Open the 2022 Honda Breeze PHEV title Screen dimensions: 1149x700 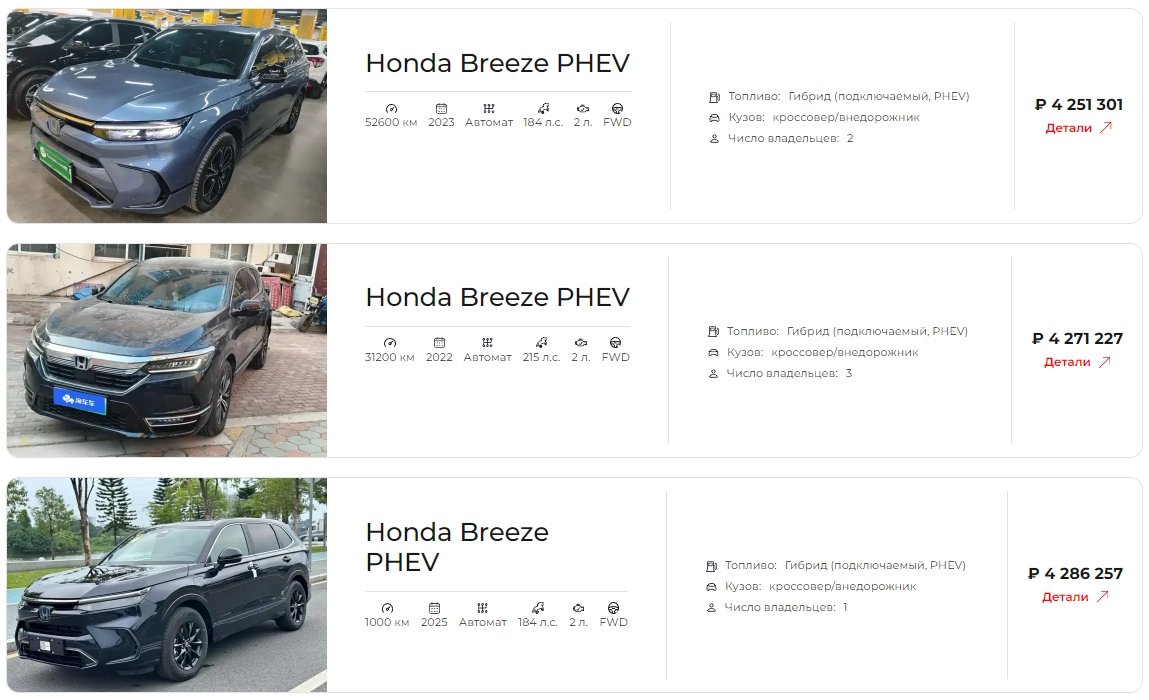pyautogui.click(x=498, y=297)
